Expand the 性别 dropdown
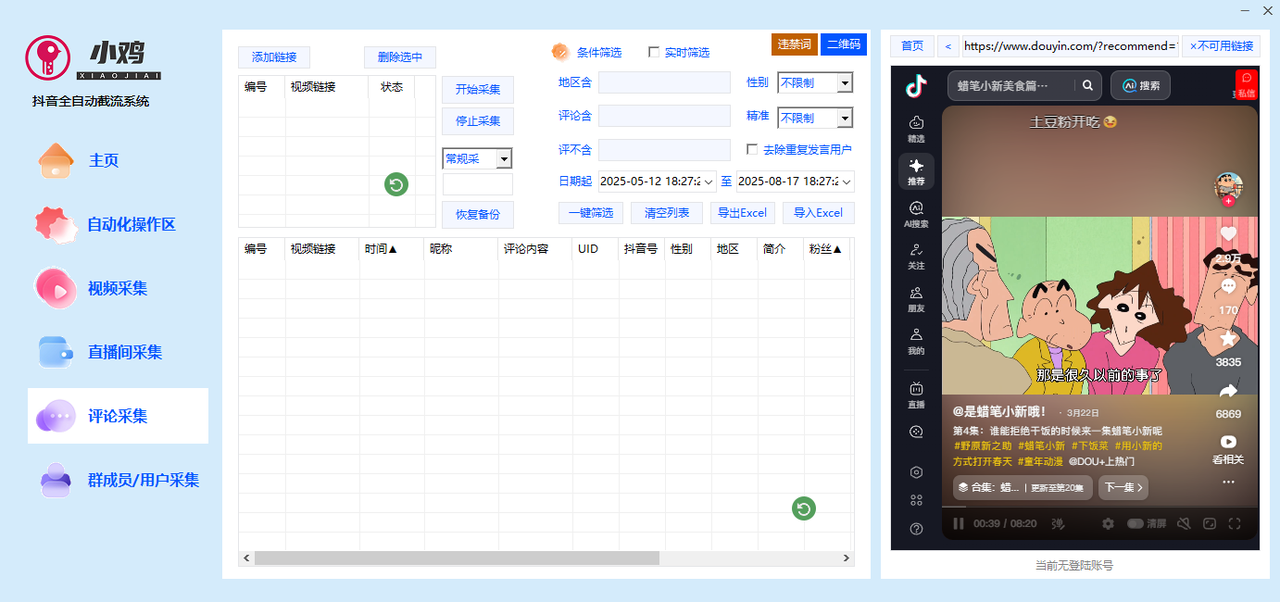 click(844, 83)
